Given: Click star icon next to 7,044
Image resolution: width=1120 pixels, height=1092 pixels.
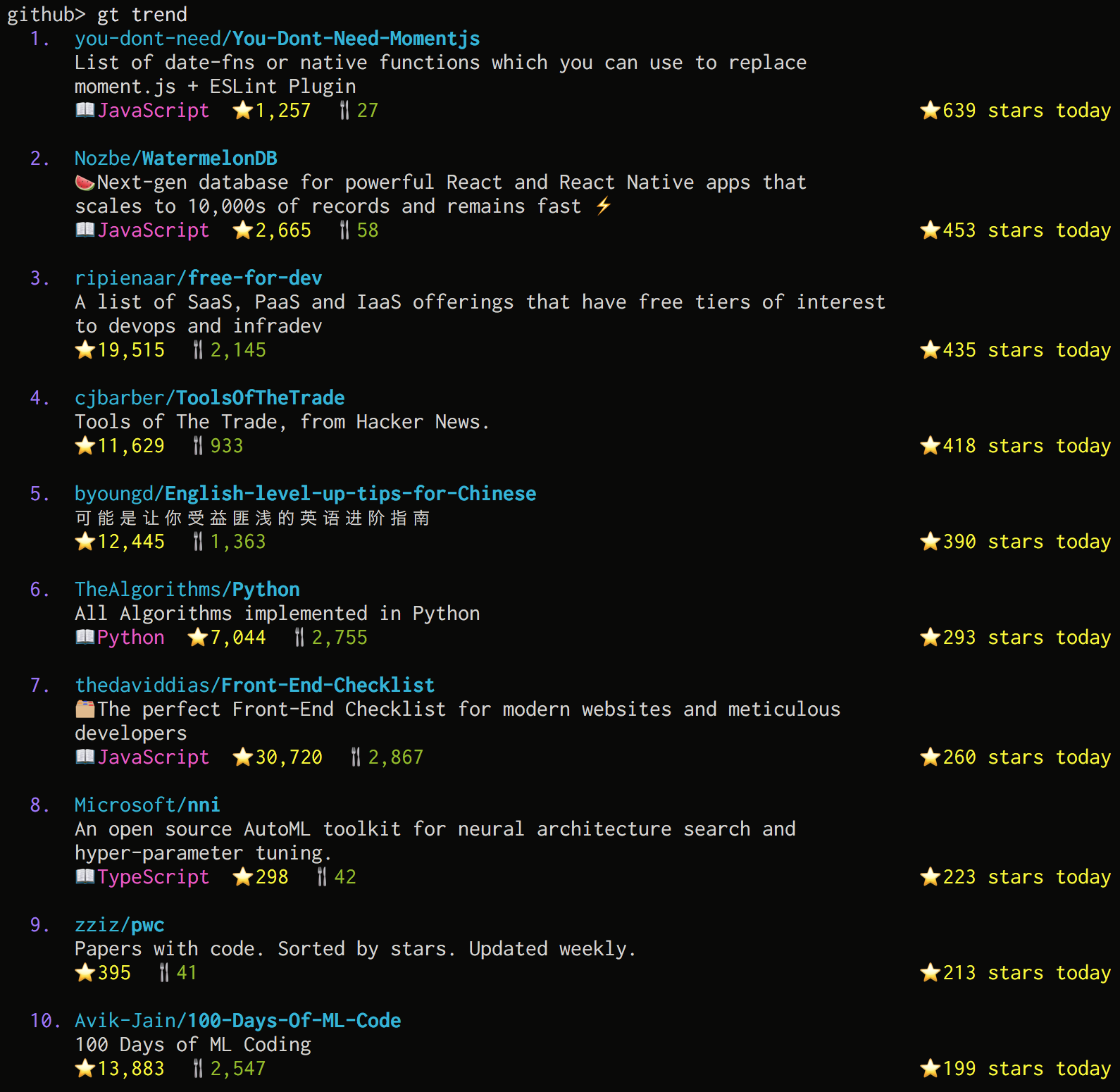Looking at the screenshot, I should pyautogui.click(x=198, y=637).
